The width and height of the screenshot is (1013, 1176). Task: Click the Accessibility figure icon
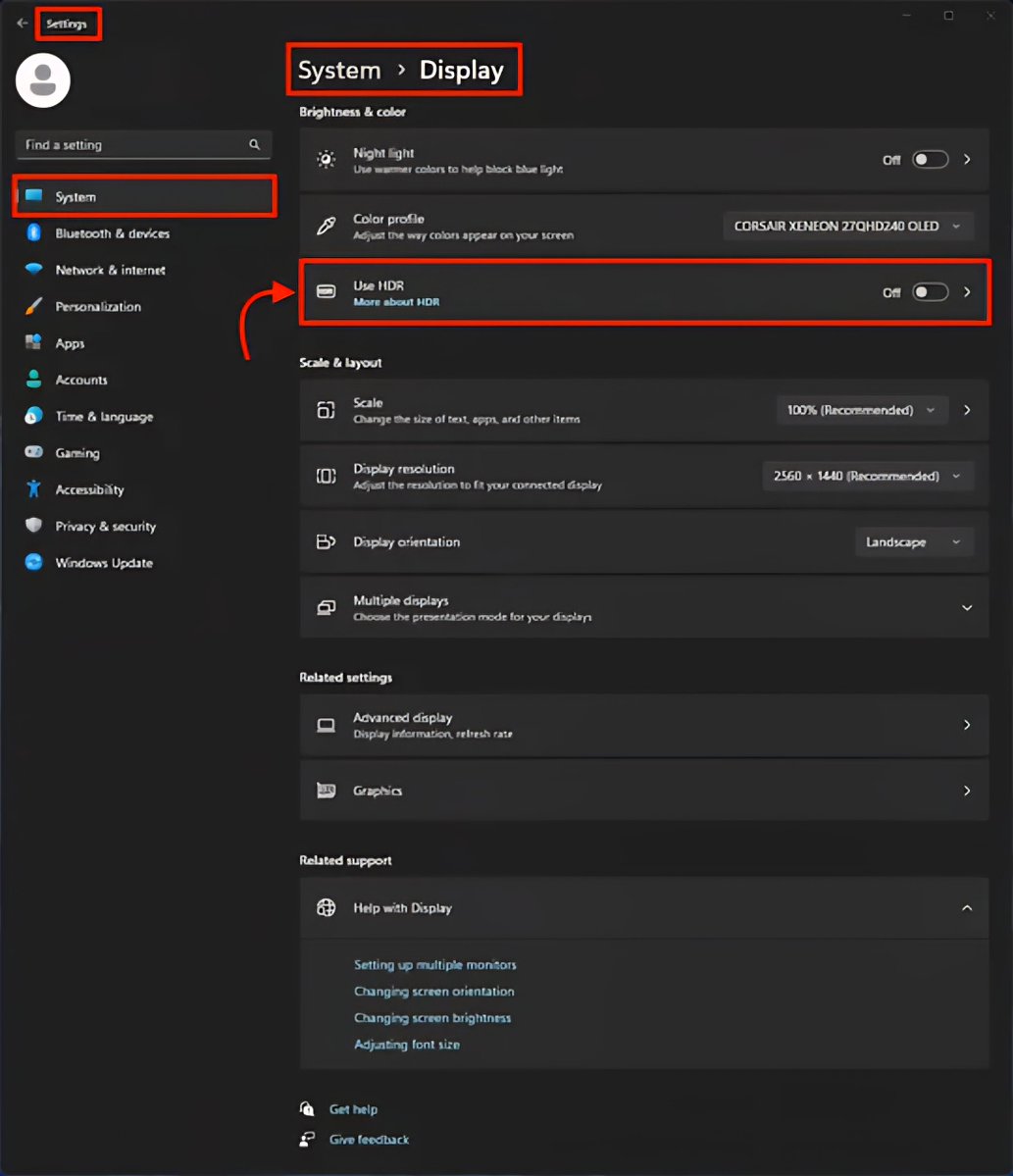33,489
